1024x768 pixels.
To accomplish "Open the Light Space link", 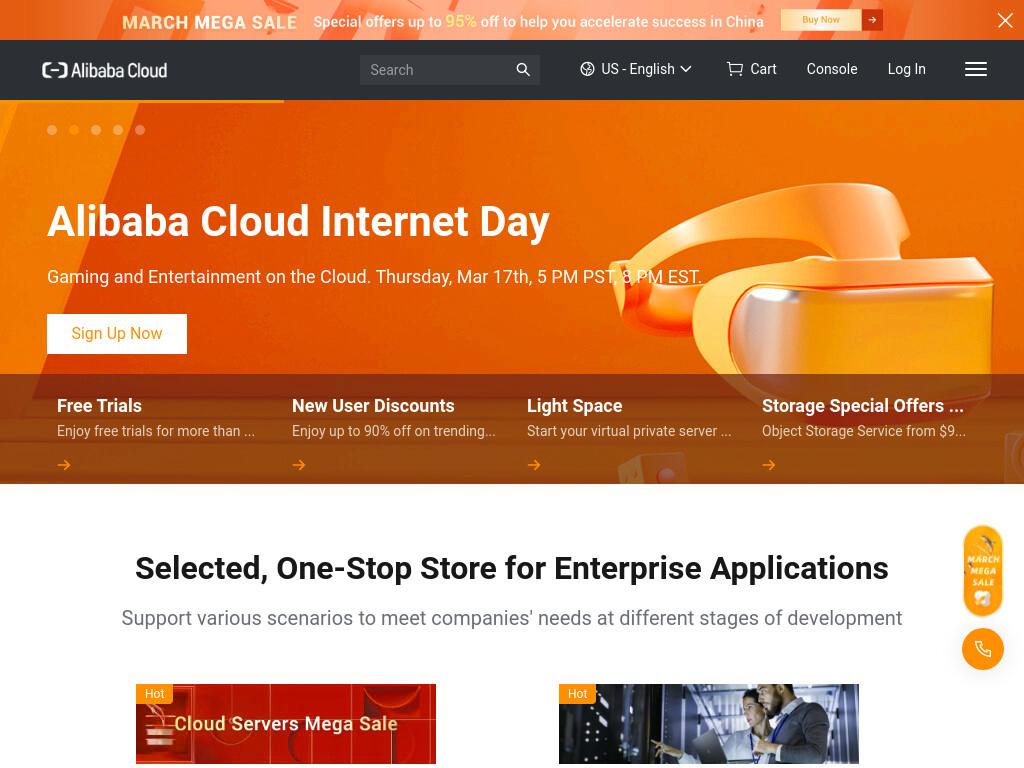I will click(575, 406).
